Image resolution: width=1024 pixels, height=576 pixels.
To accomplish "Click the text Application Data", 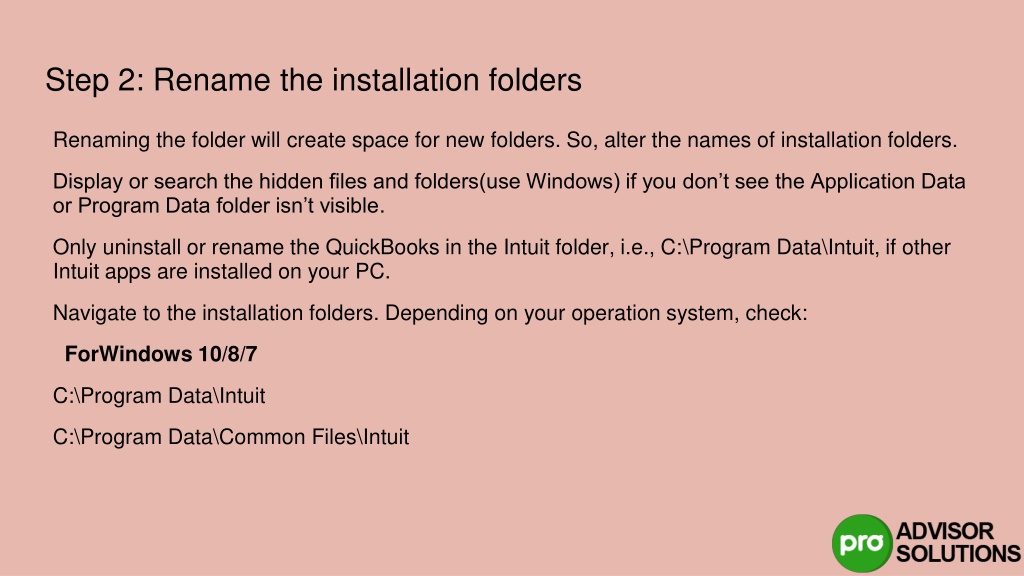I will point(888,182).
